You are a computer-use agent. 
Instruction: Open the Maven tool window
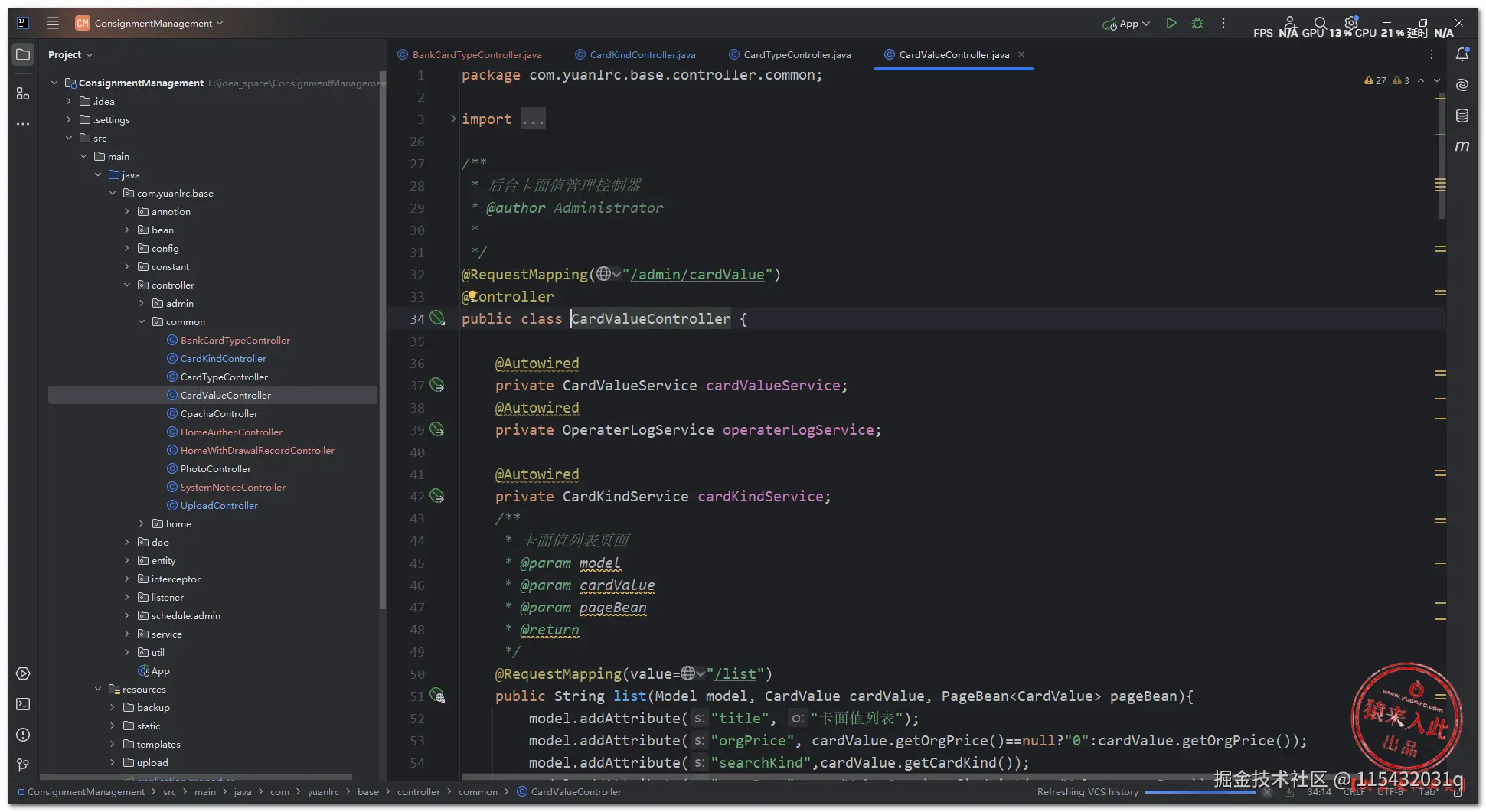coord(1462,145)
